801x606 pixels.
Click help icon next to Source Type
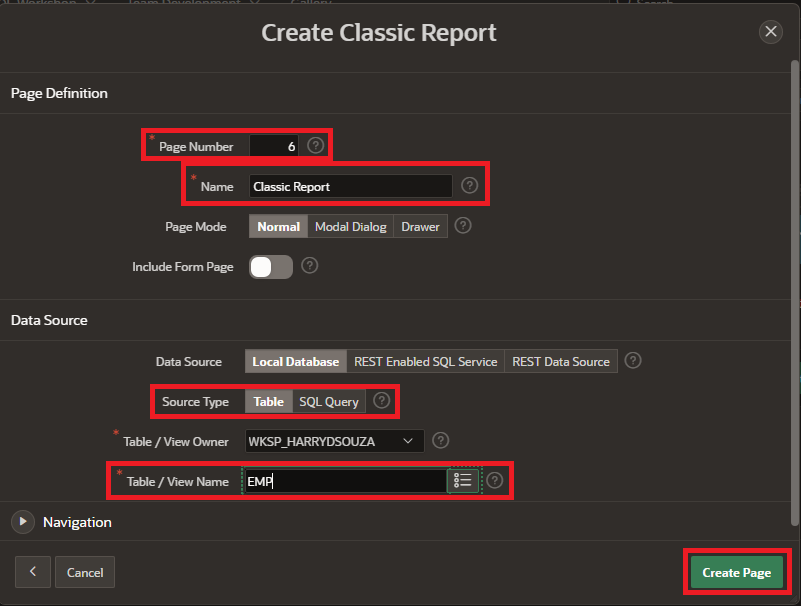[381, 401]
